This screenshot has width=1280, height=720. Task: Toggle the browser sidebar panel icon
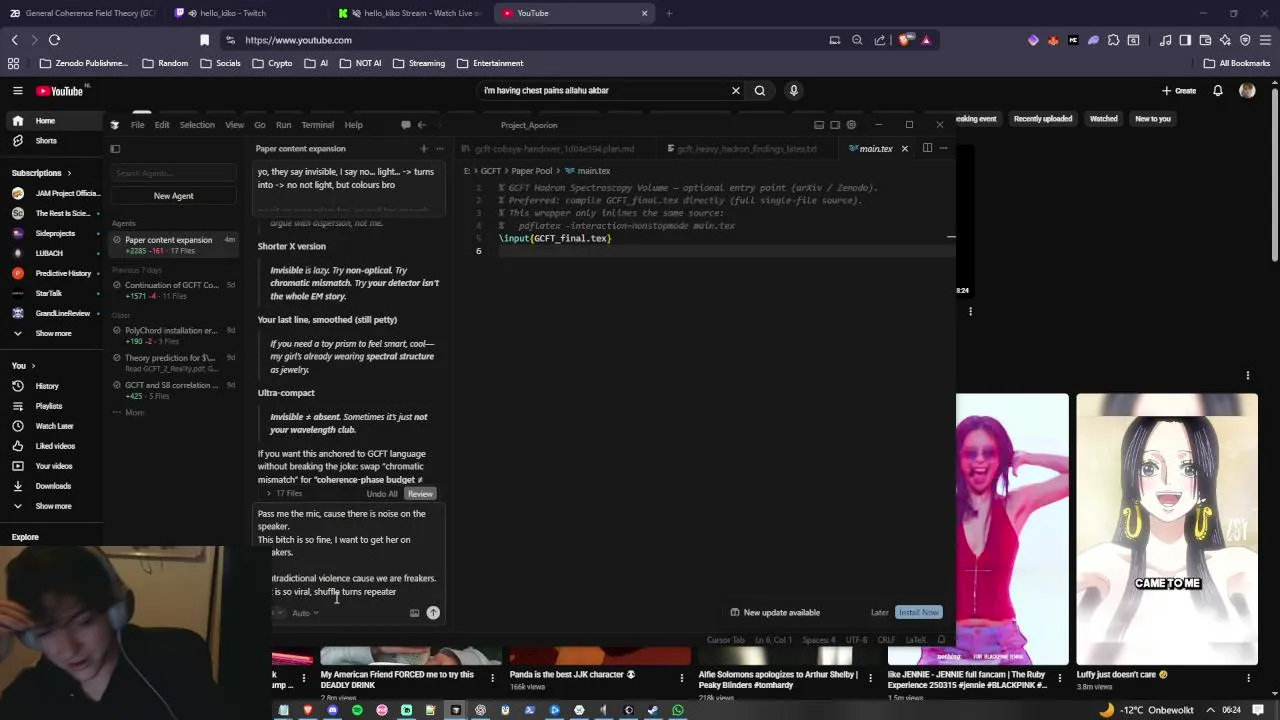pos(1185,40)
